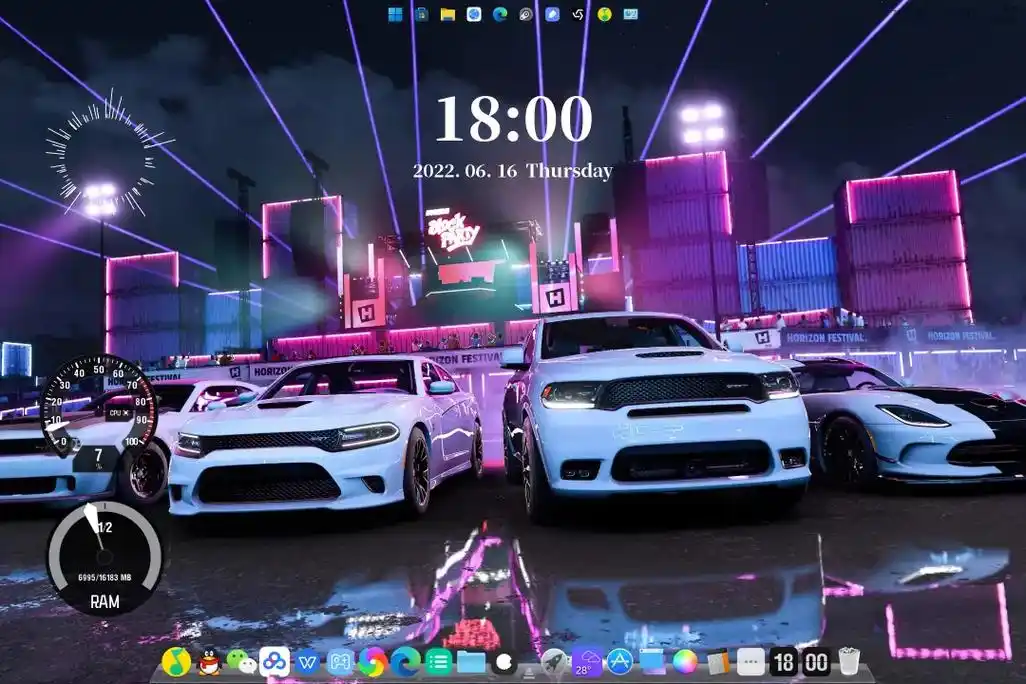Open the key-shaped search utility on top bar
The width and height of the screenshot is (1026, 684).
526,14
